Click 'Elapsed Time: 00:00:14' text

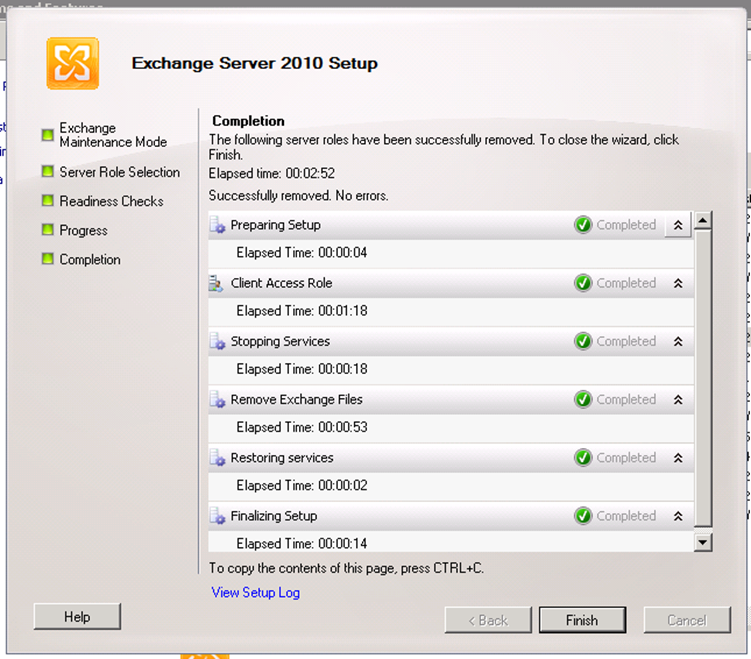tap(302, 544)
